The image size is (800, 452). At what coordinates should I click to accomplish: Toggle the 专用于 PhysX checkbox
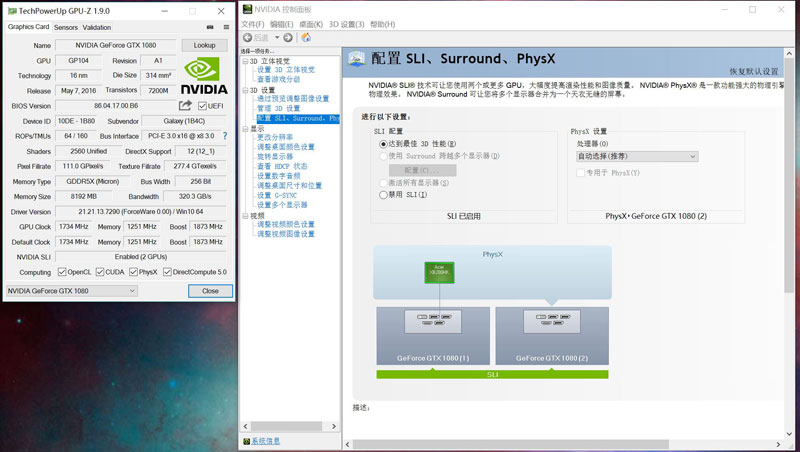point(580,172)
